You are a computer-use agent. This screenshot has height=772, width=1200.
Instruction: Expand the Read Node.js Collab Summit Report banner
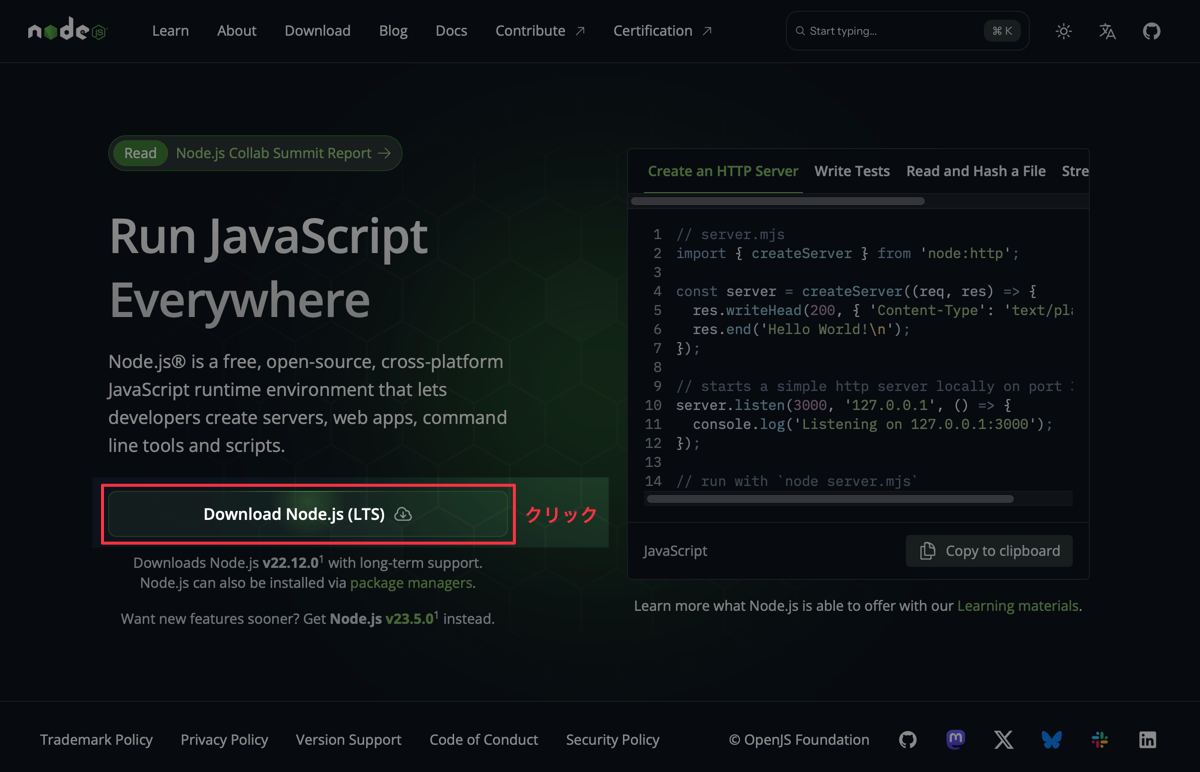pyautogui.click(x=255, y=152)
